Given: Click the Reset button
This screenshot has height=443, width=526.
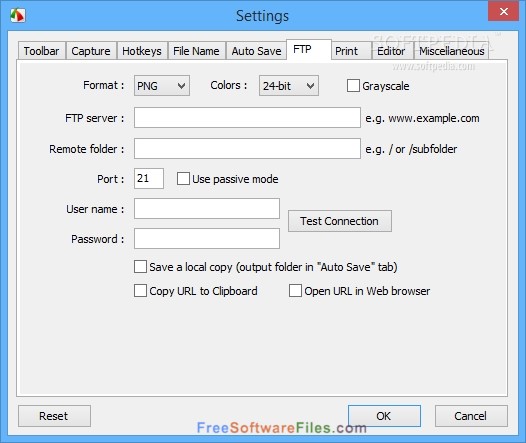Looking at the screenshot, I should click(x=54, y=416).
